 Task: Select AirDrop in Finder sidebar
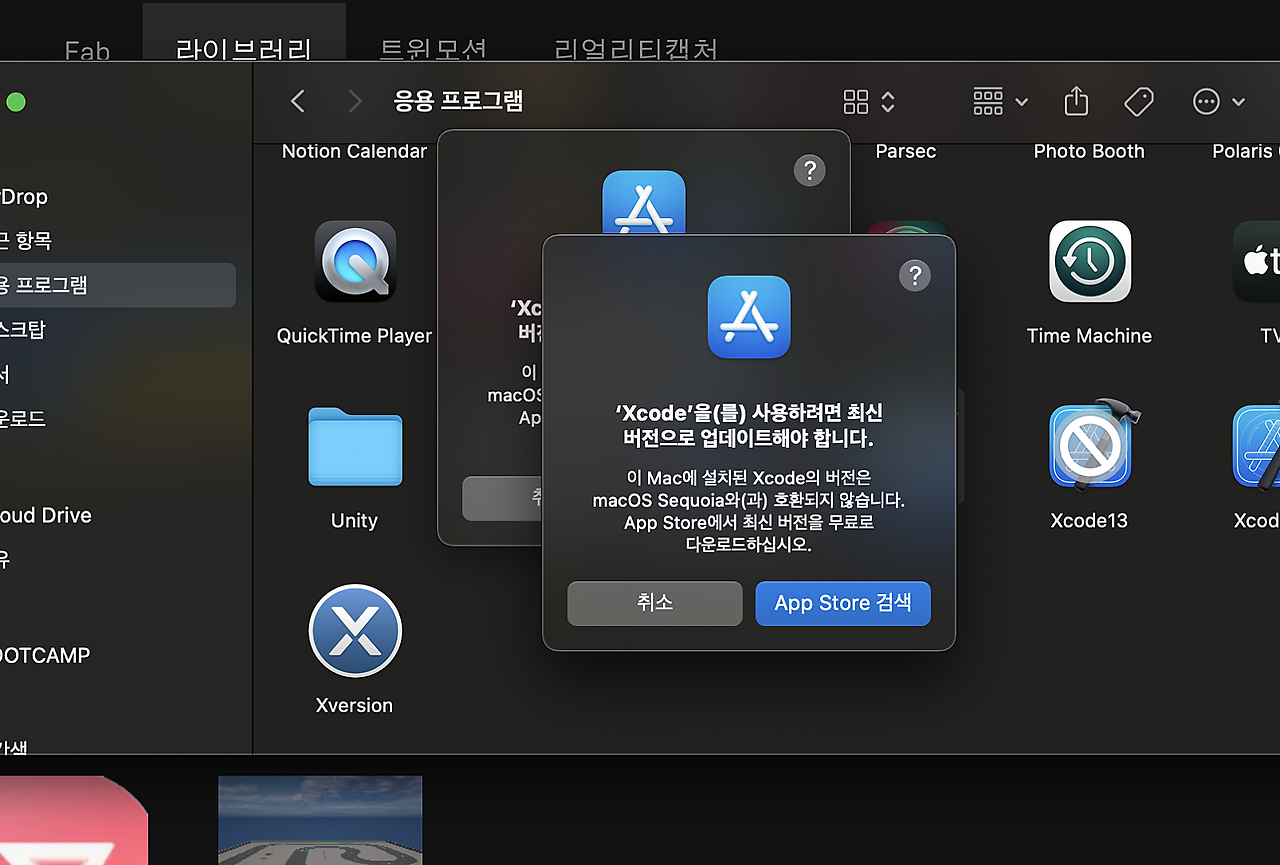tap(24, 197)
